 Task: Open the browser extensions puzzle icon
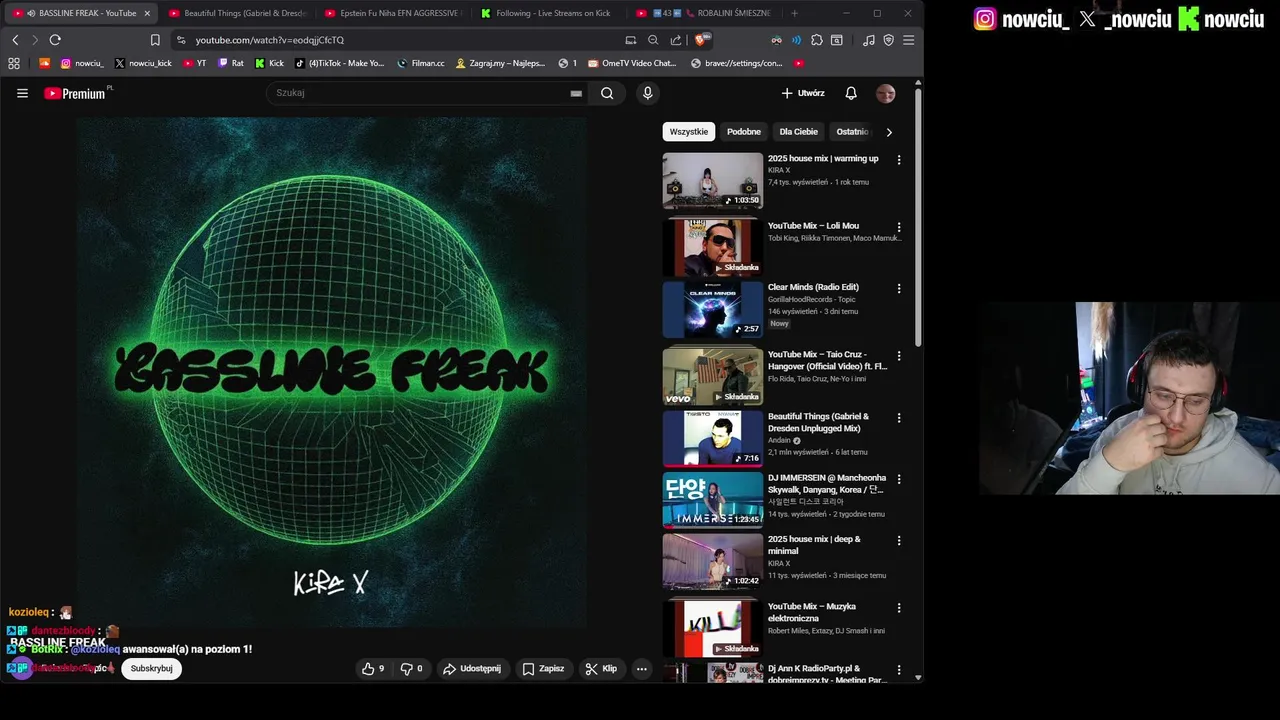coord(817,40)
